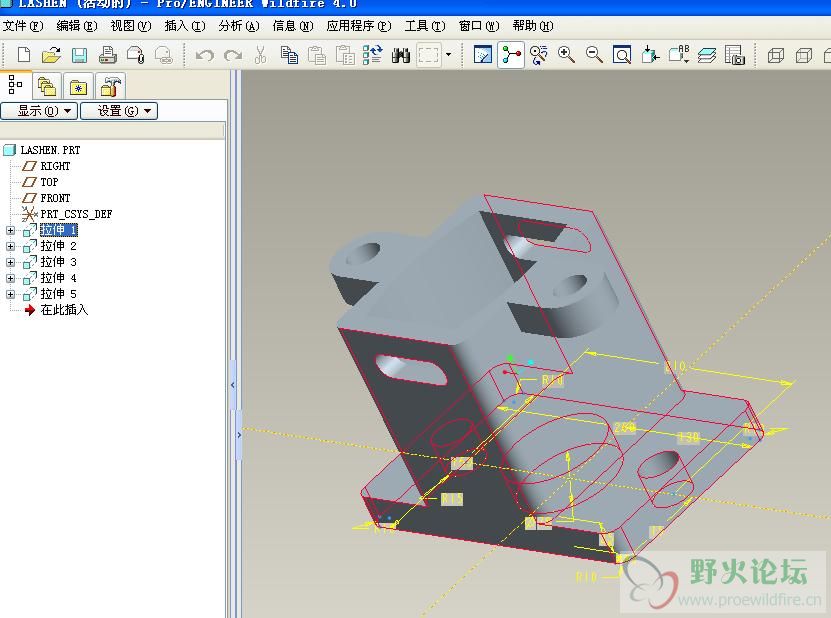
Task: Save the current model
Action: point(79,55)
